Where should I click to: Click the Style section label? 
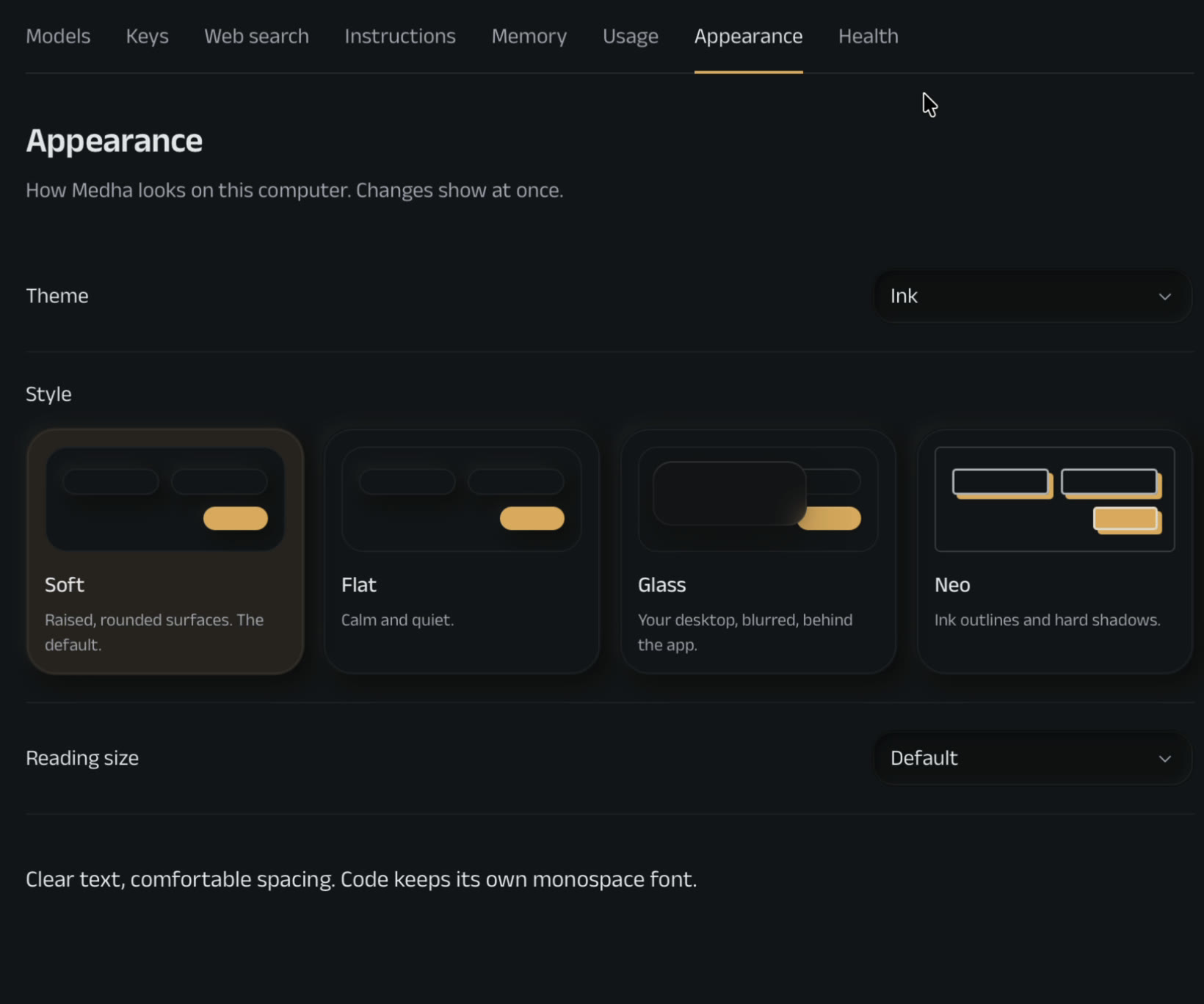48,394
